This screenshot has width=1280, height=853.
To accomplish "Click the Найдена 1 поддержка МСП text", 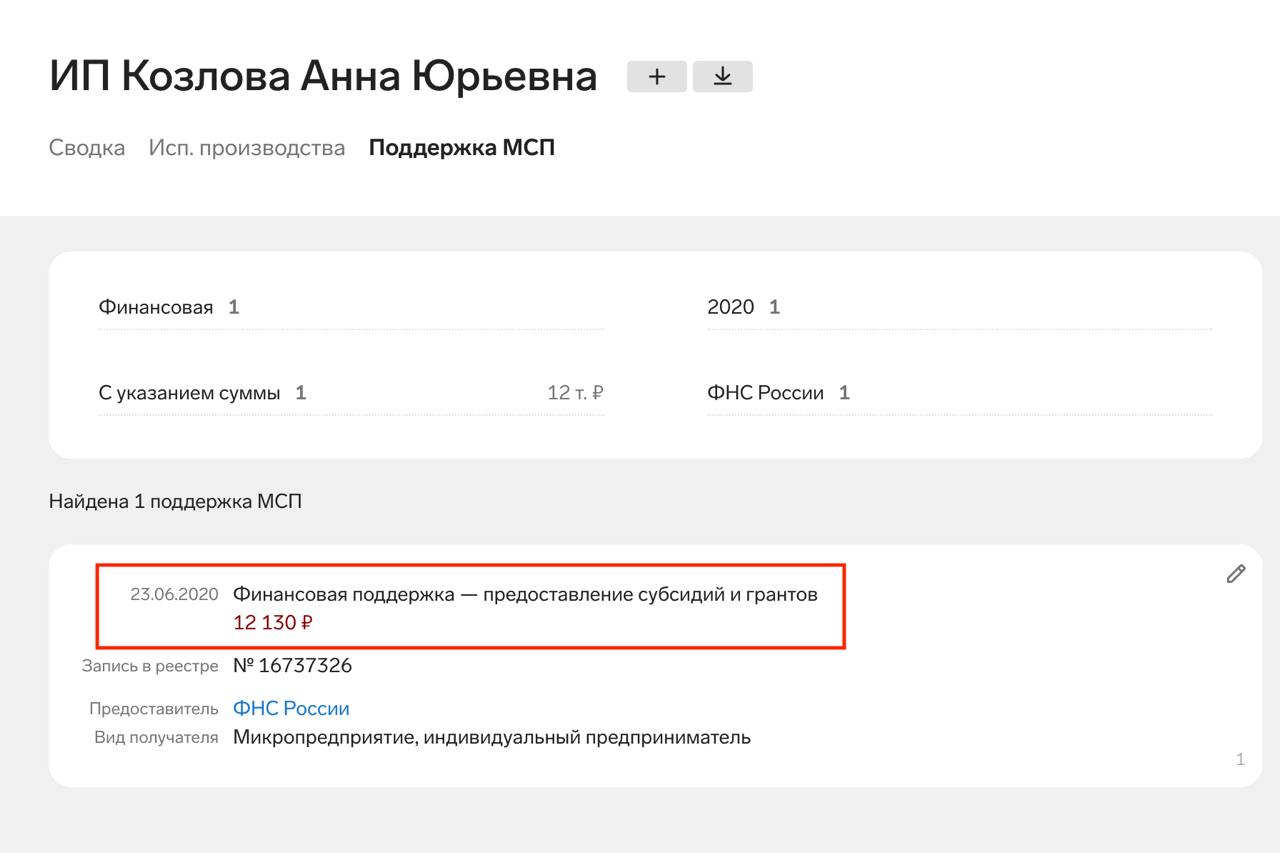I will (175, 501).
